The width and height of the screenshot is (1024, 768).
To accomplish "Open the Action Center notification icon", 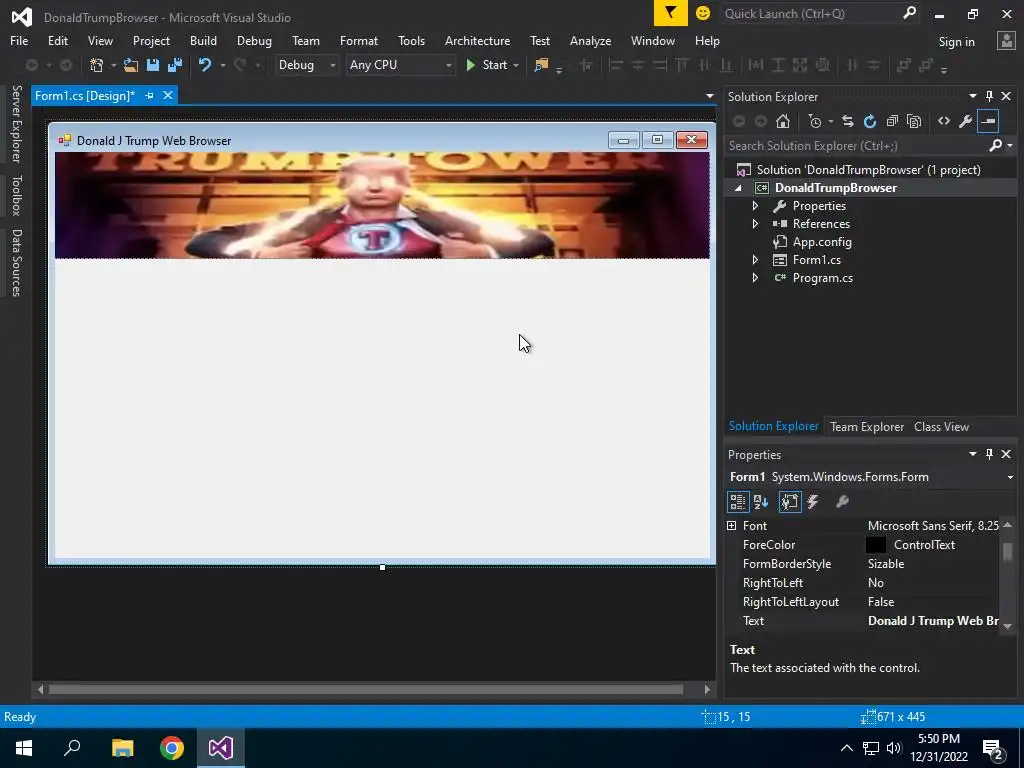I will point(993,748).
